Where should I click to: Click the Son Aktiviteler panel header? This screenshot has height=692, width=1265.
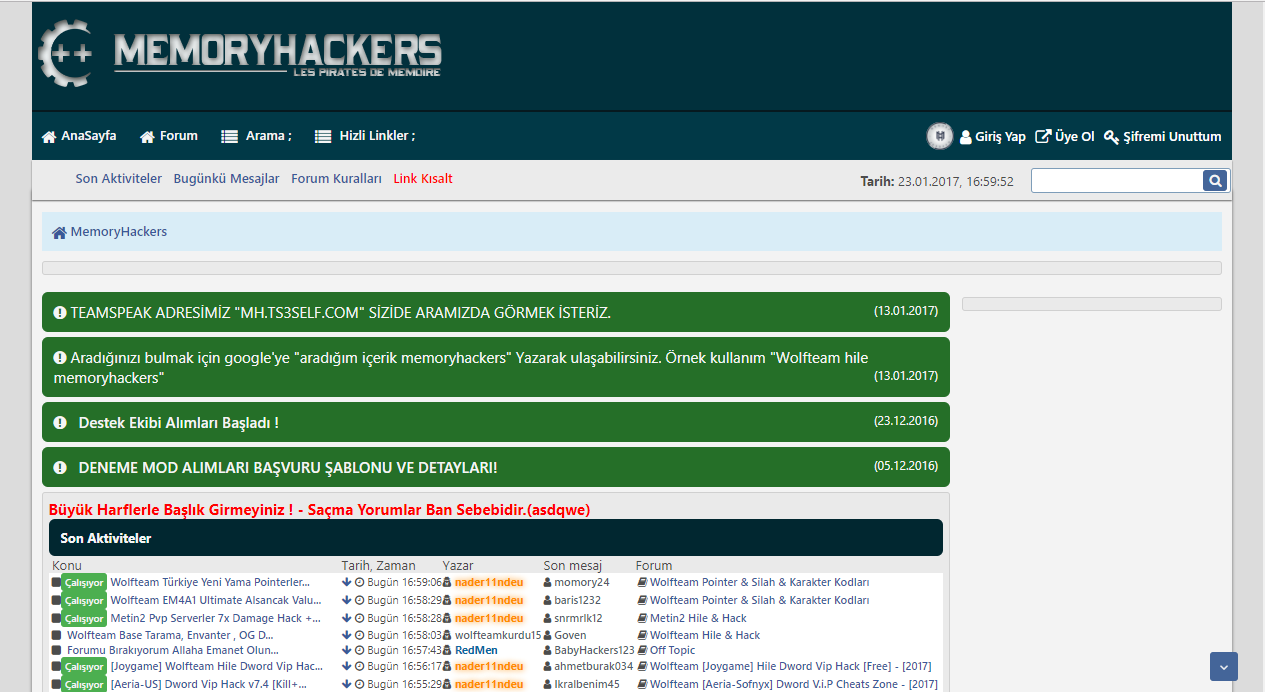click(x=496, y=538)
